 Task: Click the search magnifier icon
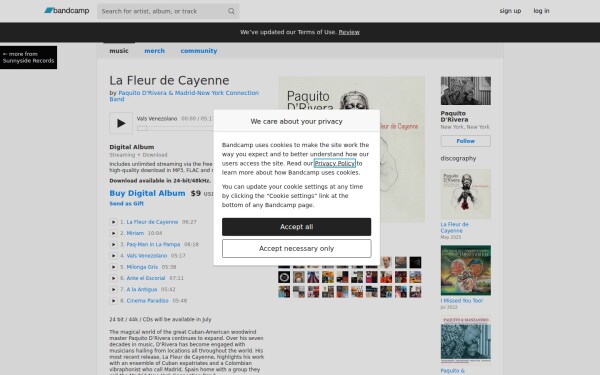(231, 11)
